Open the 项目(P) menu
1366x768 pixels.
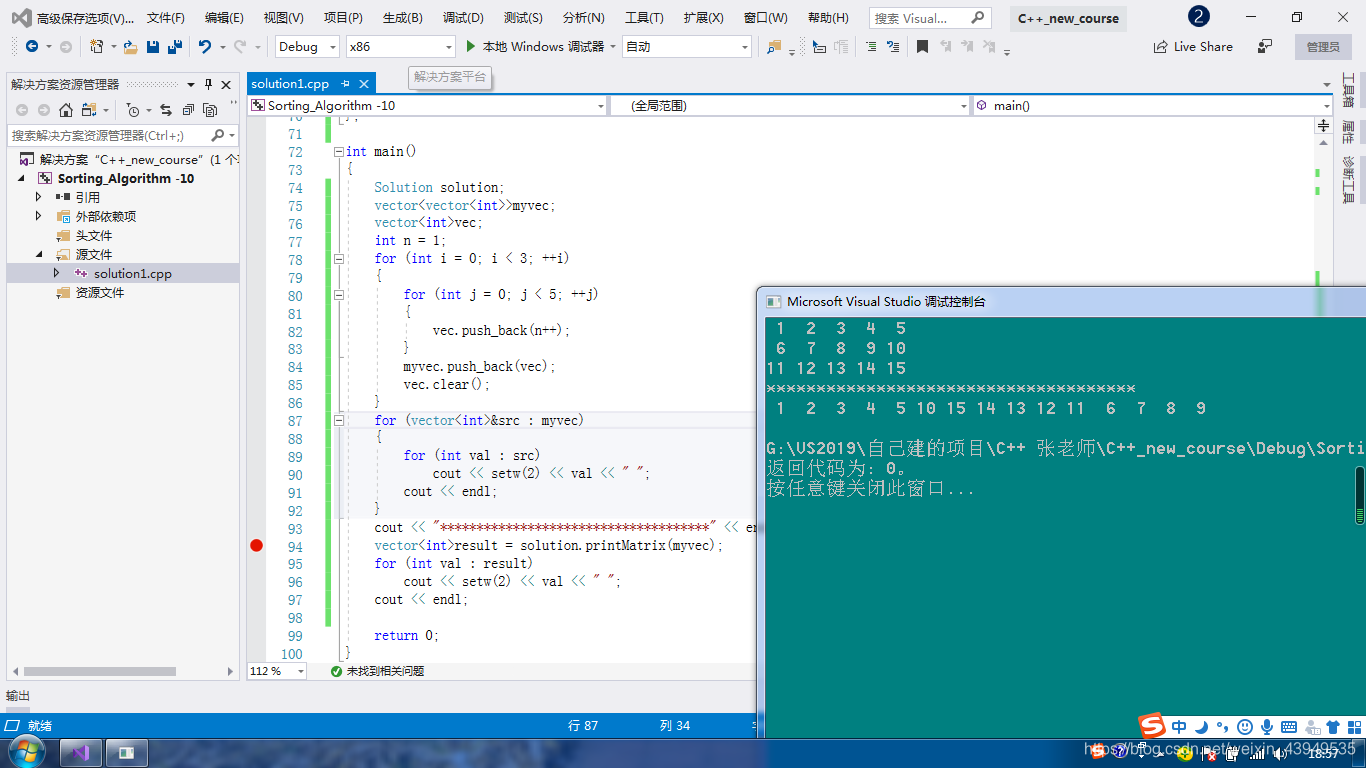pyautogui.click(x=343, y=18)
